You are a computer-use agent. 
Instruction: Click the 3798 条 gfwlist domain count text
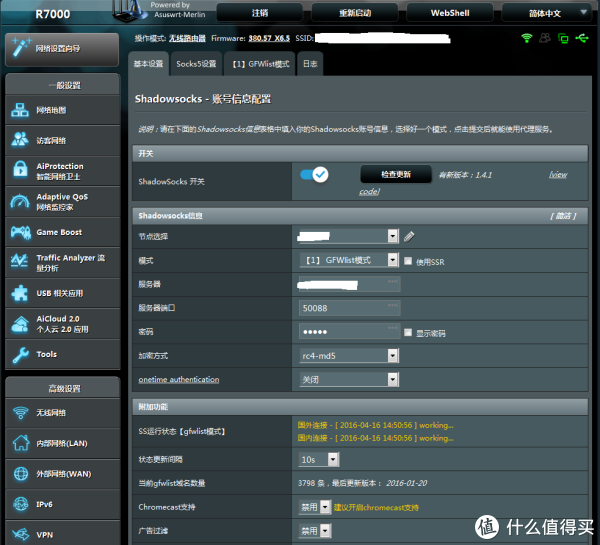point(311,483)
